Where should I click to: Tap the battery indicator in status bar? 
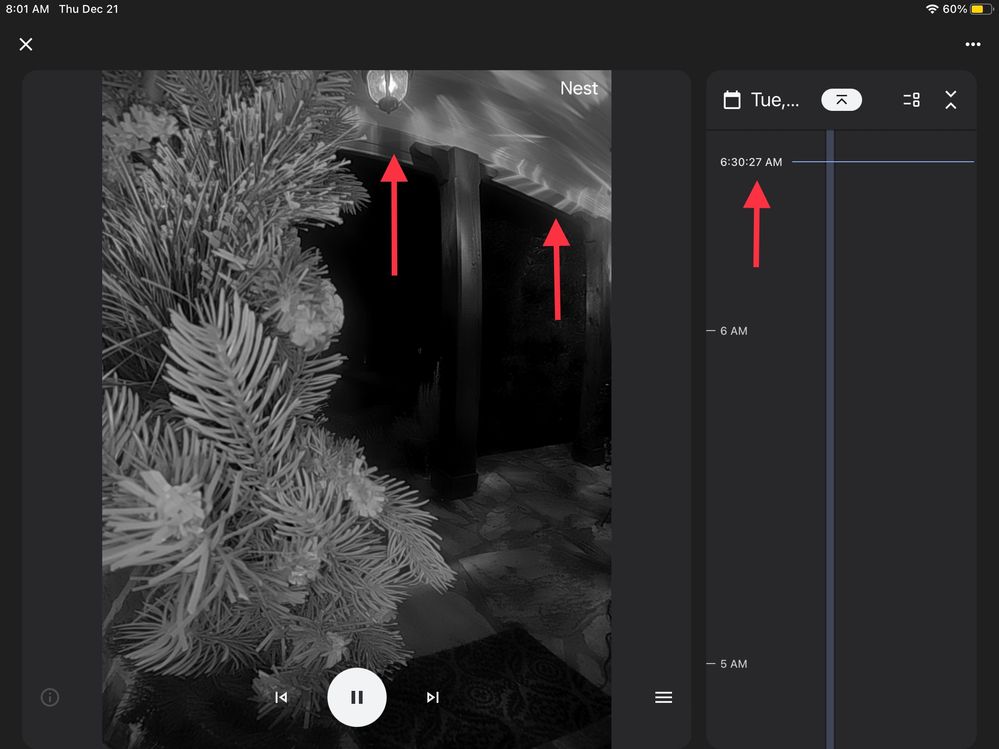(x=980, y=9)
